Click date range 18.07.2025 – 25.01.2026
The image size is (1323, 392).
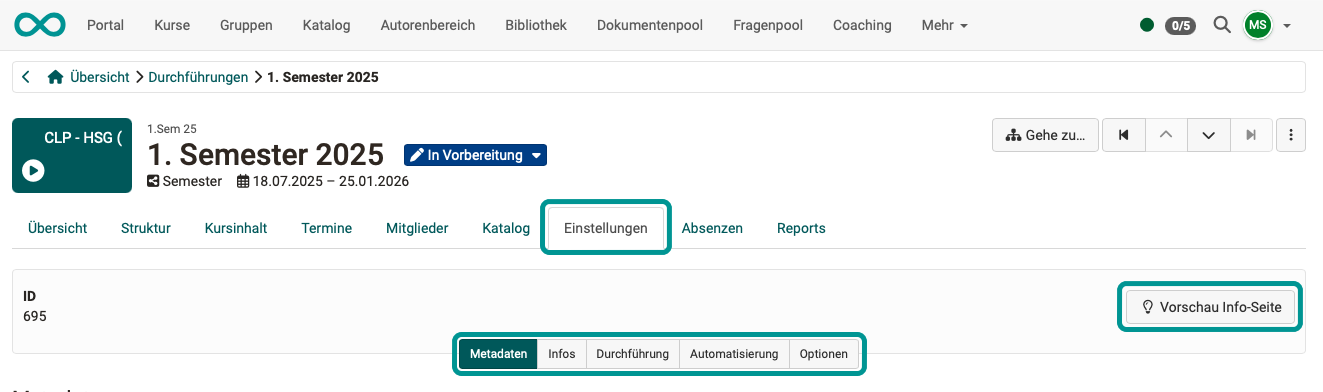331,182
